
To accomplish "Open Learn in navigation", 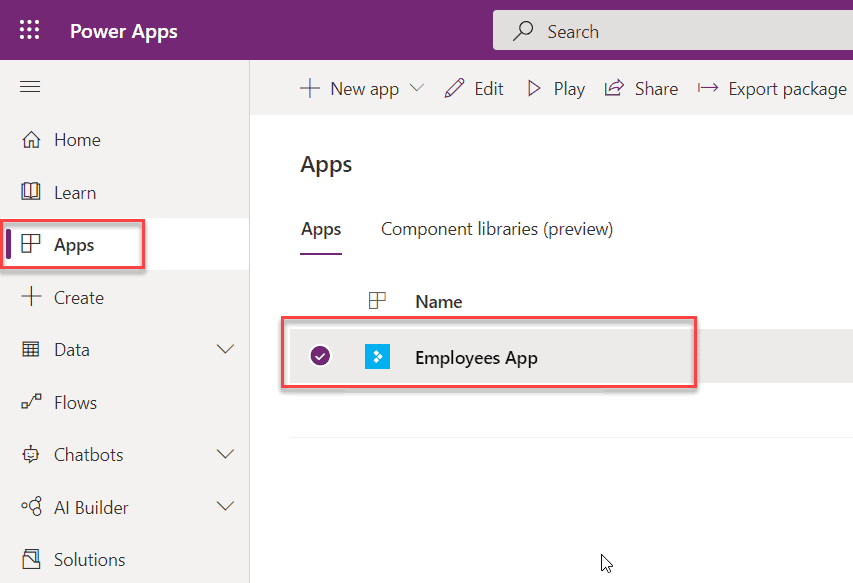I will click(75, 193).
